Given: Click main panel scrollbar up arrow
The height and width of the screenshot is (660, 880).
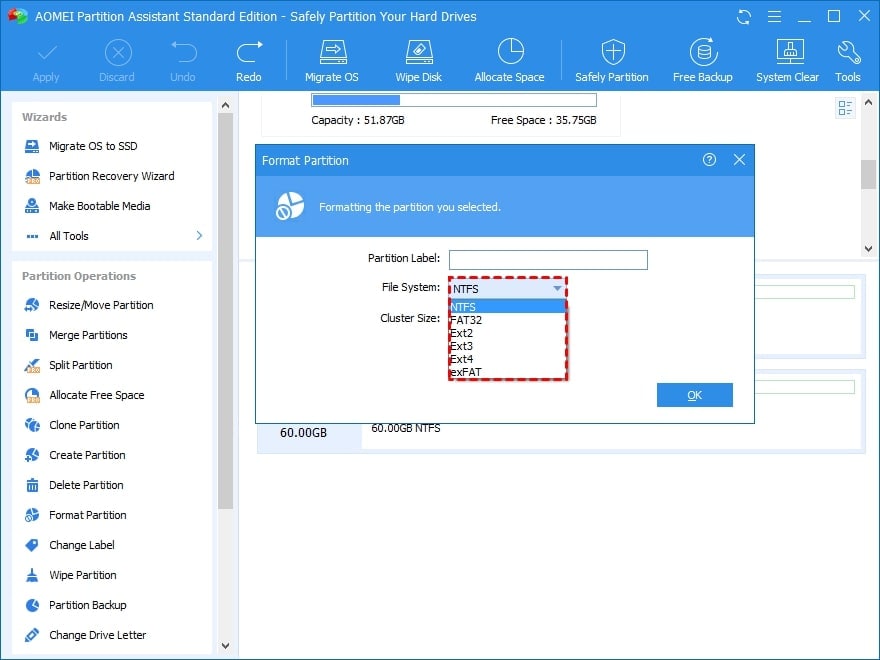Looking at the screenshot, I should pyautogui.click(x=868, y=102).
